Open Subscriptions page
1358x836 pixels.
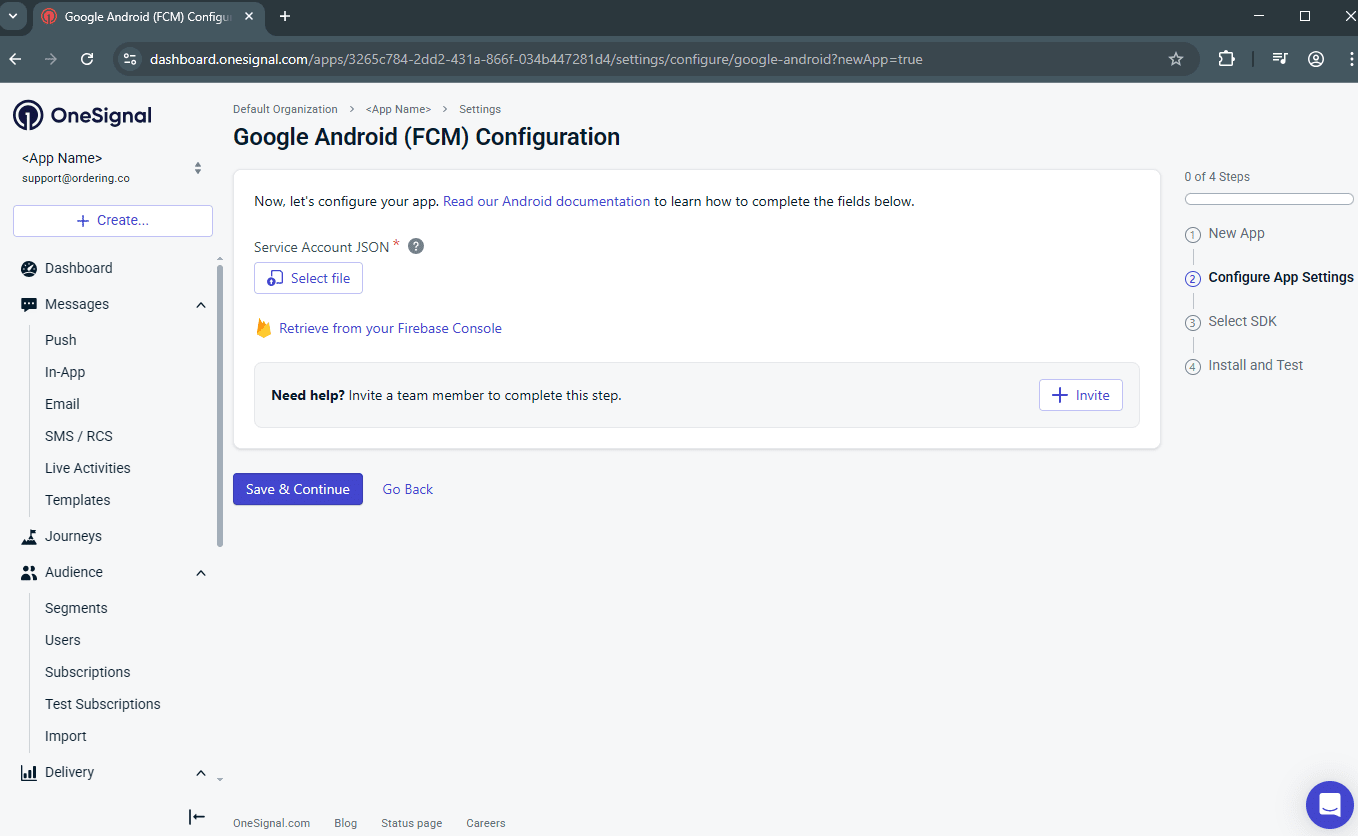88,672
